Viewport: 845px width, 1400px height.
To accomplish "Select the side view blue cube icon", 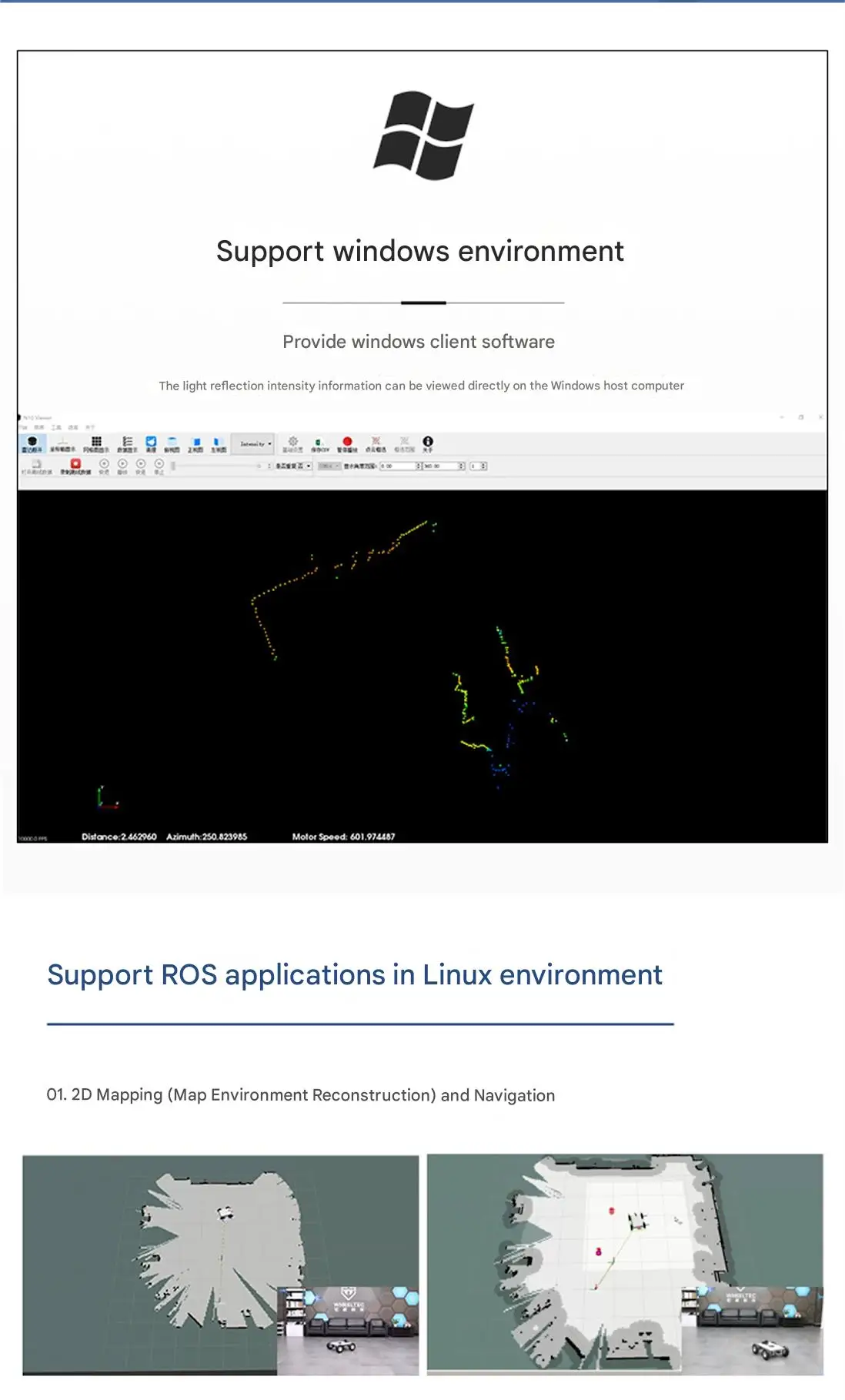I will pos(219,444).
